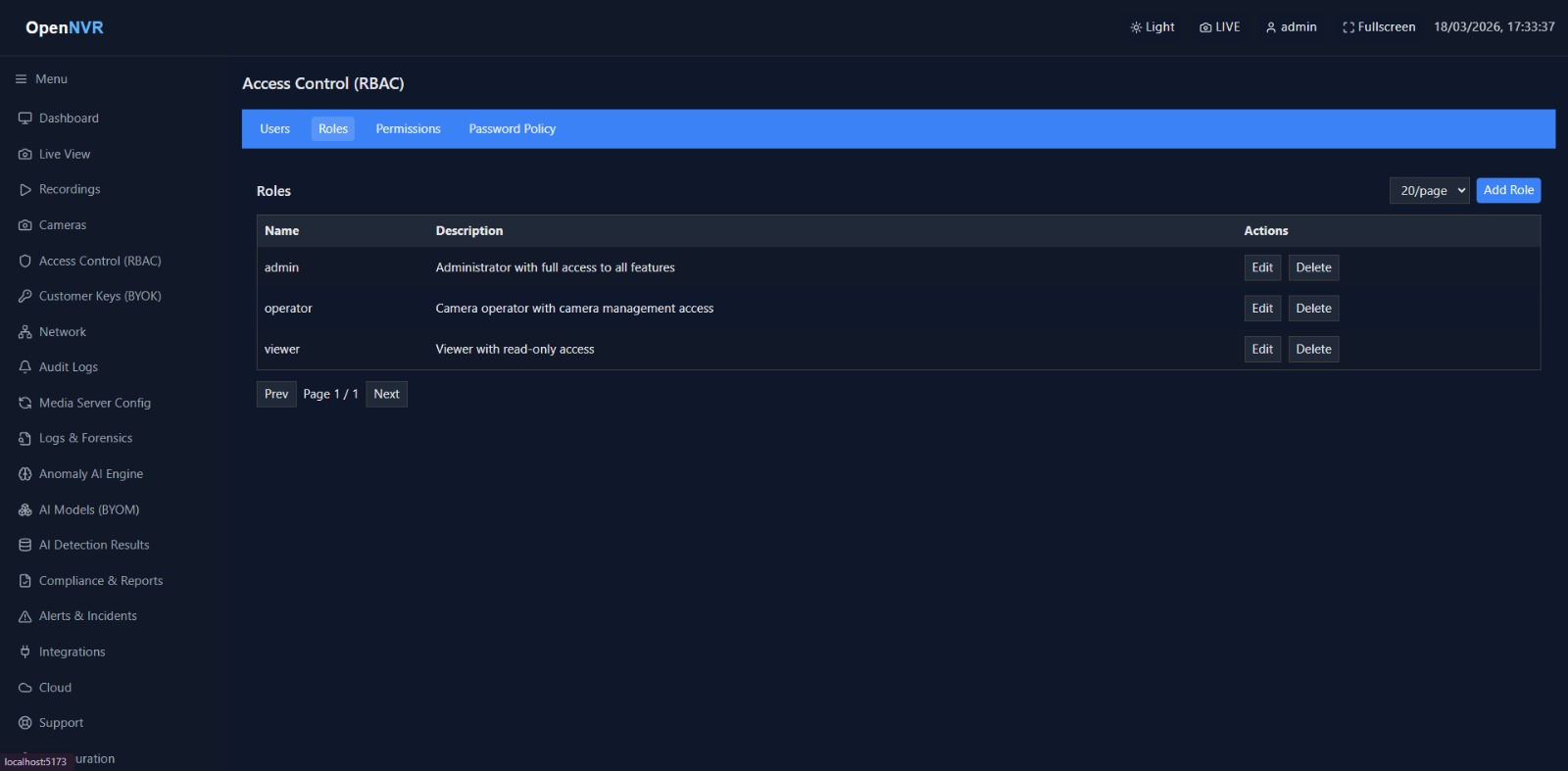
Task: Click the Cloud icon in sidebar
Action: [x=25, y=688]
